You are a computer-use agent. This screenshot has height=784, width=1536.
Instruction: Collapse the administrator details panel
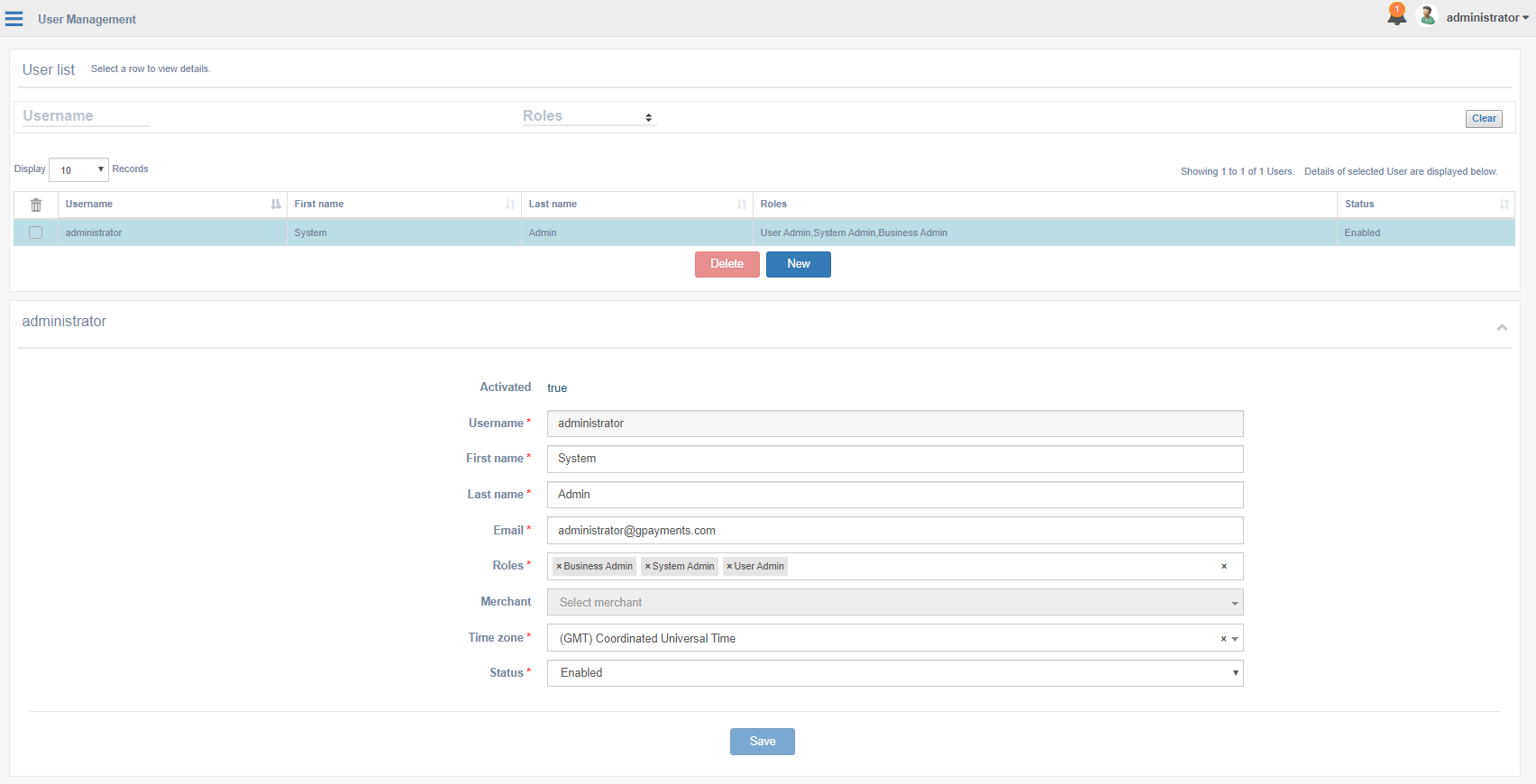pyautogui.click(x=1502, y=327)
